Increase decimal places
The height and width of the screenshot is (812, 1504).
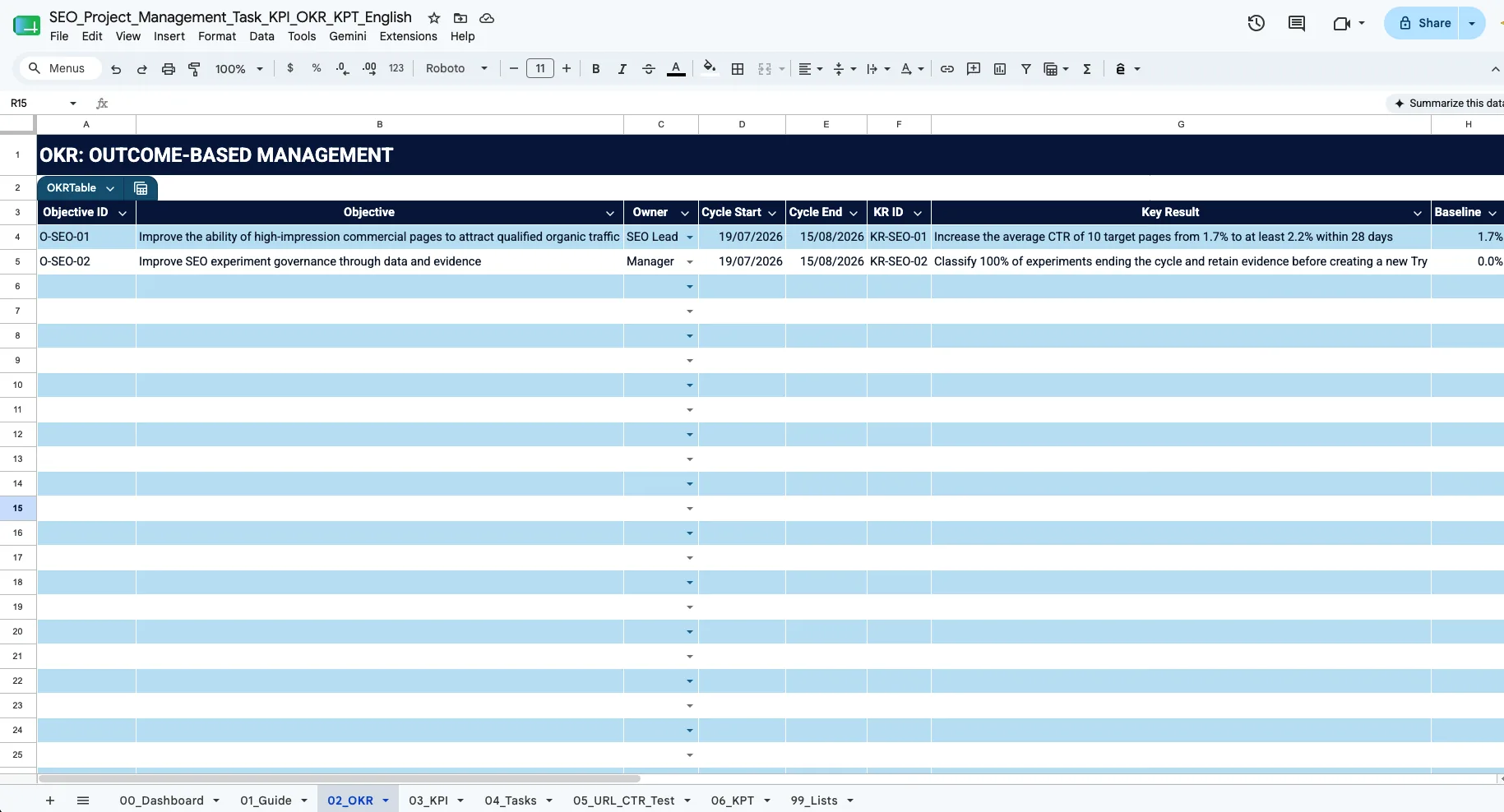pyautogui.click(x=369, y=69)
